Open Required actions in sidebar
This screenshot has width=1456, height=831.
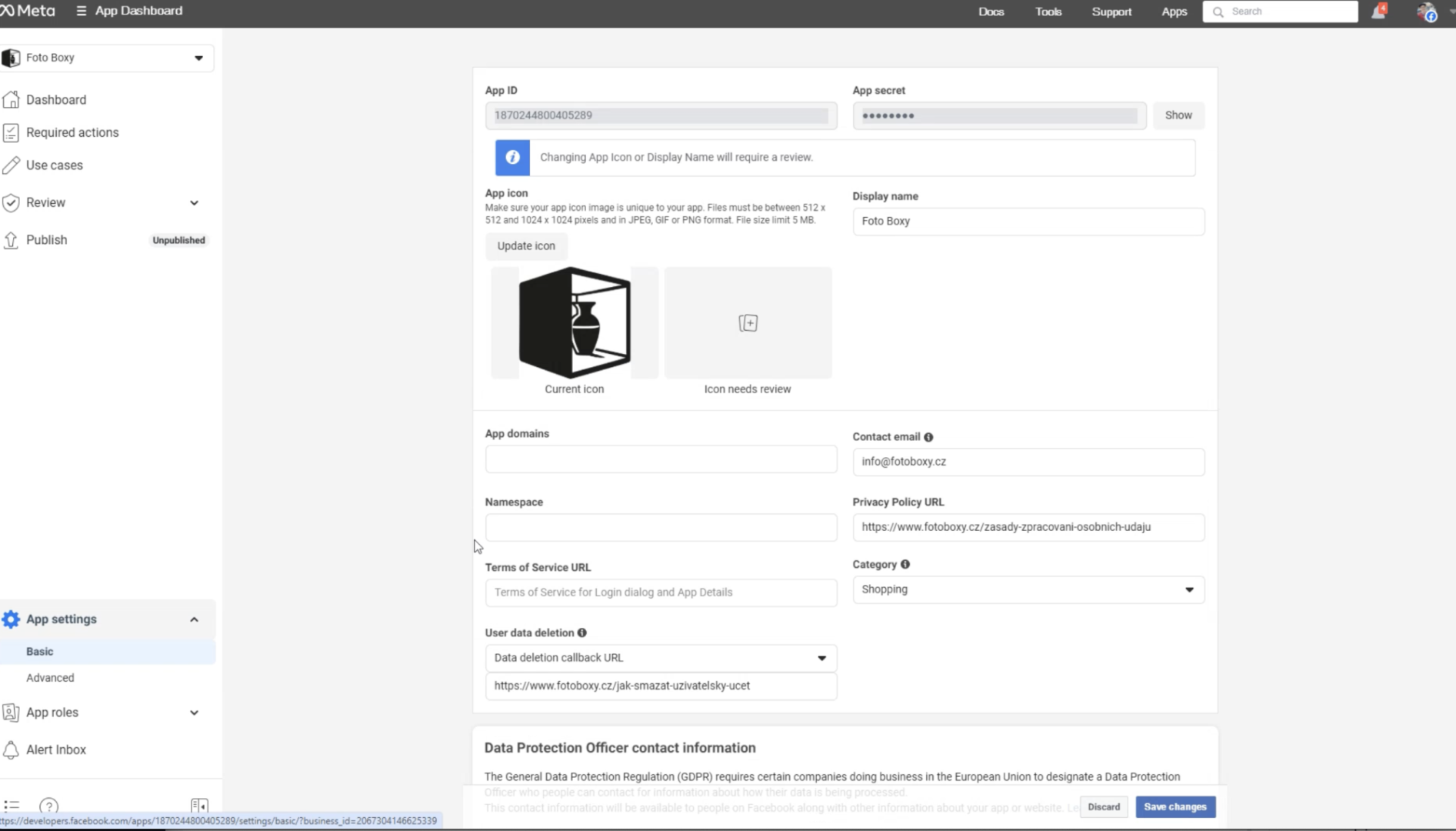pyautogui.click(x=72, y=132)
